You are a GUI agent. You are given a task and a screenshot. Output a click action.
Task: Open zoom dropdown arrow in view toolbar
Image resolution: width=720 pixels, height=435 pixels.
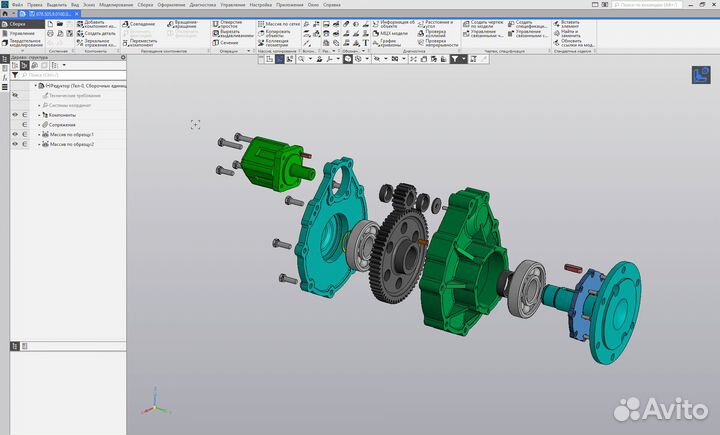coord(310,59)
